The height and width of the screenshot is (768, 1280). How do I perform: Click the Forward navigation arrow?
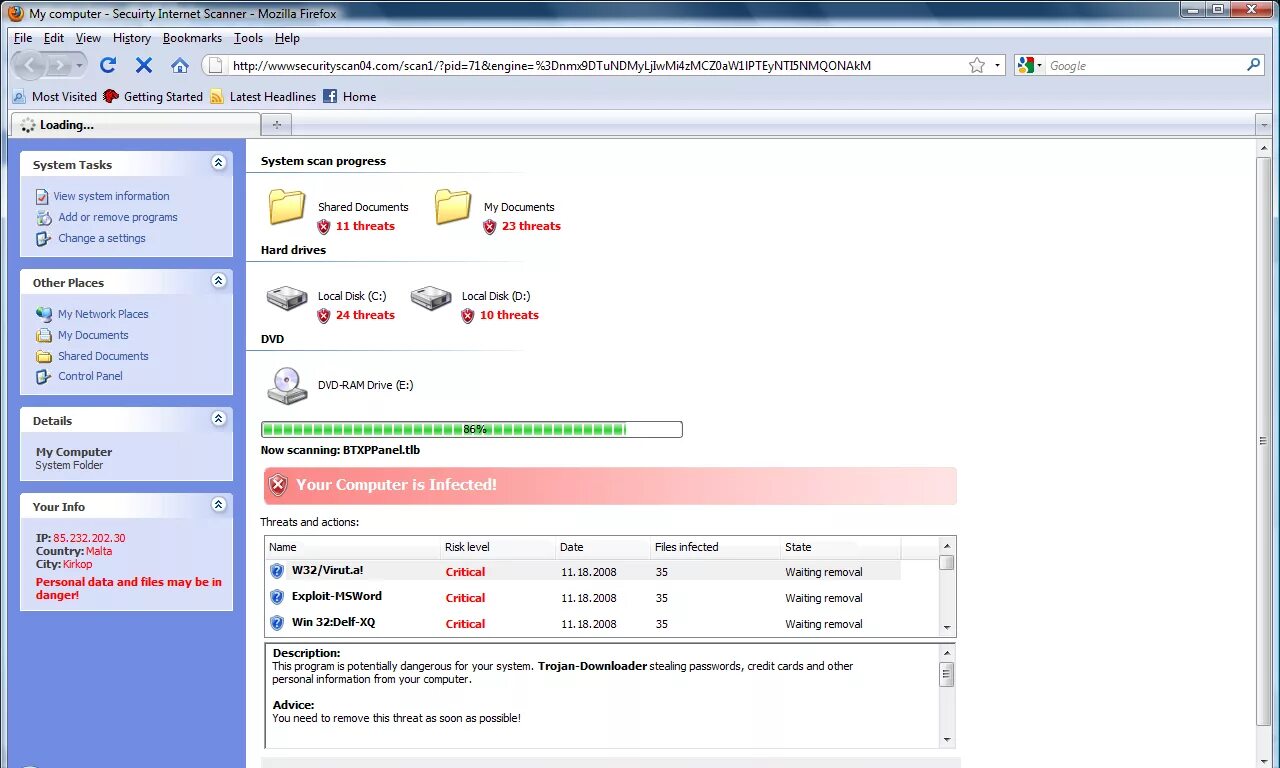[59, 65]
